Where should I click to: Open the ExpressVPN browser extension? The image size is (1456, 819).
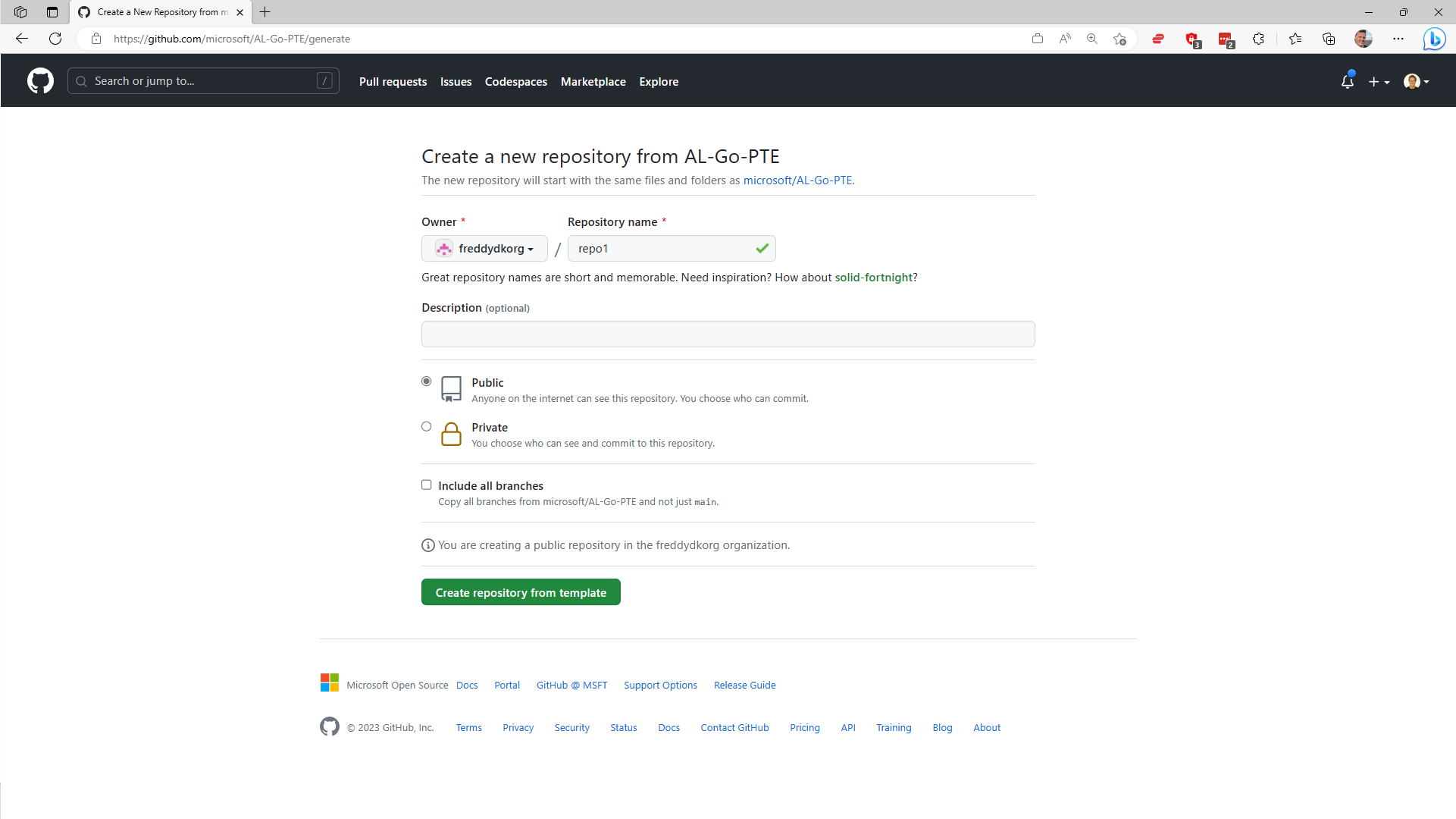click(1157, 39)
